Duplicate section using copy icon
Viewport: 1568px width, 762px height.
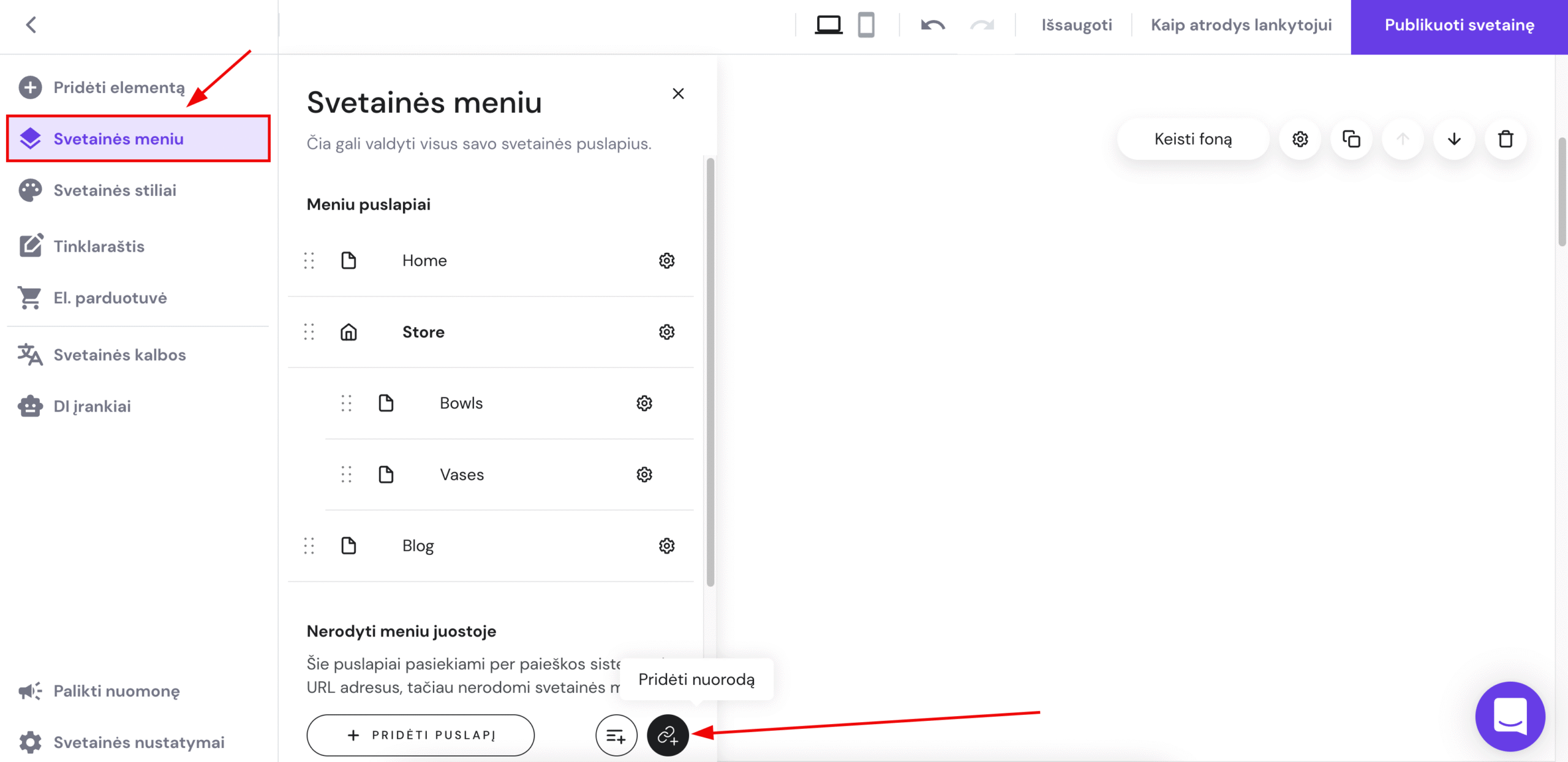click(x=1351, y=139)
